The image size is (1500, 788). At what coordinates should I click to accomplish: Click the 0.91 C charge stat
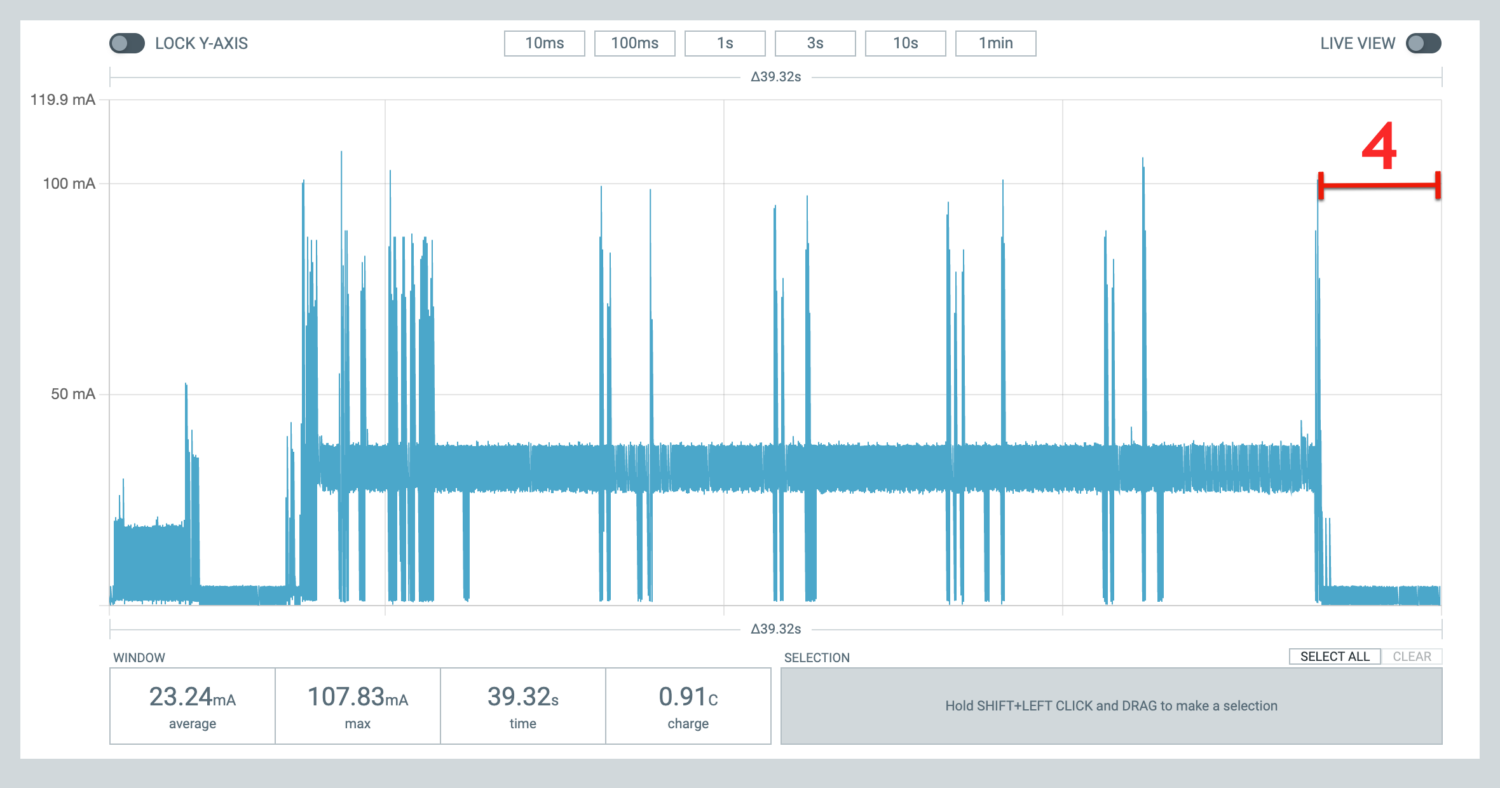[x=687, y=705]
